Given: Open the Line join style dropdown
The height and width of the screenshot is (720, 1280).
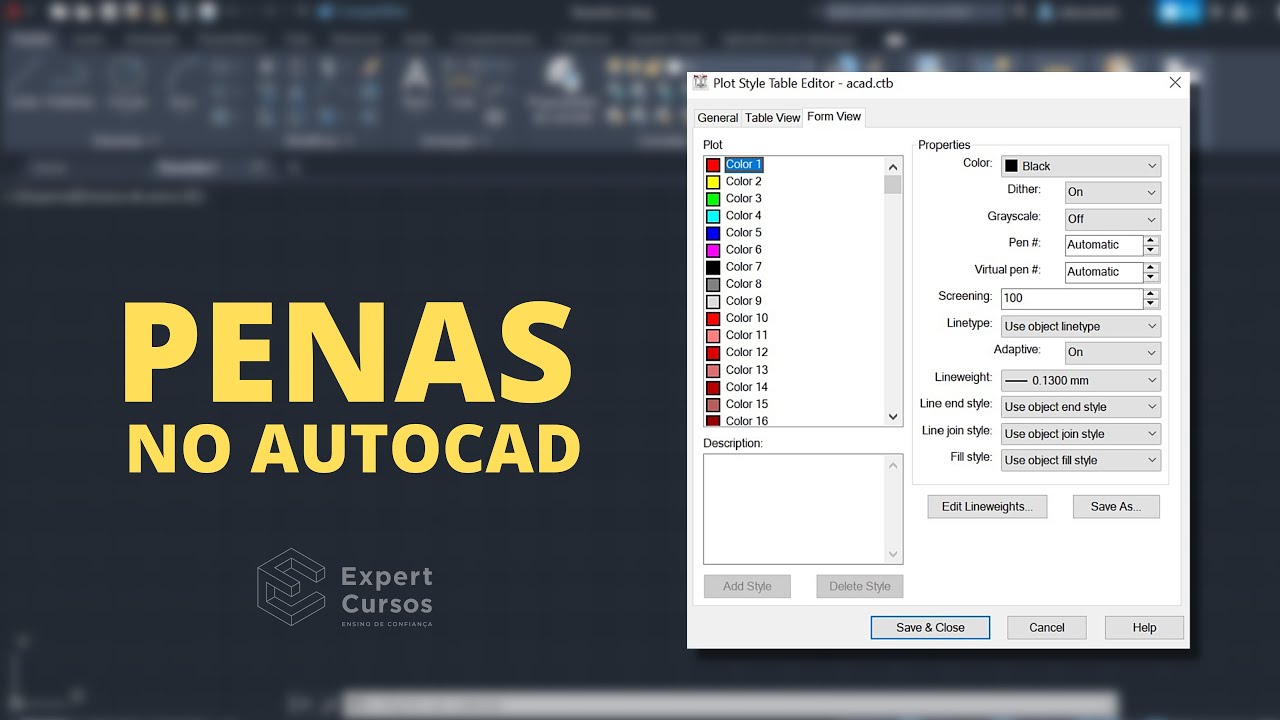Looking at the screenshot, I should 1080,434.
